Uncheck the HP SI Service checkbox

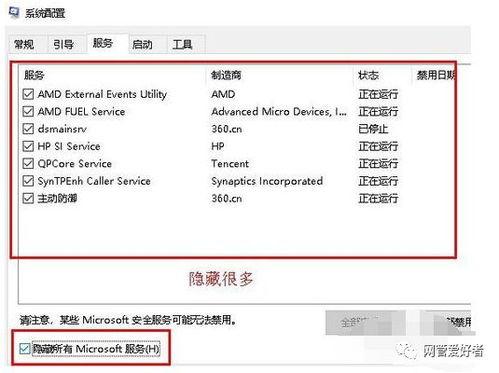point(28,146)
